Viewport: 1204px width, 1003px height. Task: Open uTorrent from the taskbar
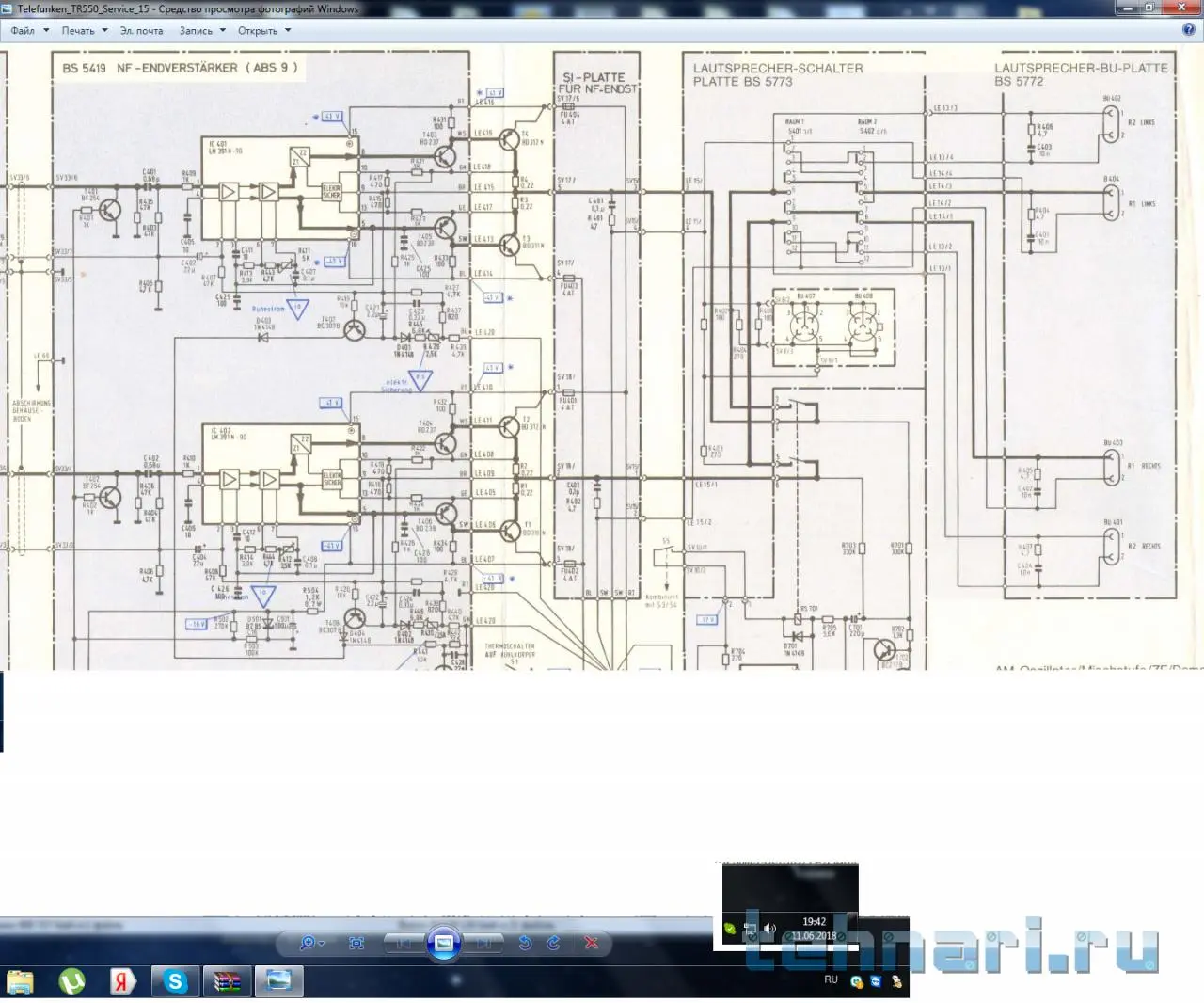pos(72,981)
